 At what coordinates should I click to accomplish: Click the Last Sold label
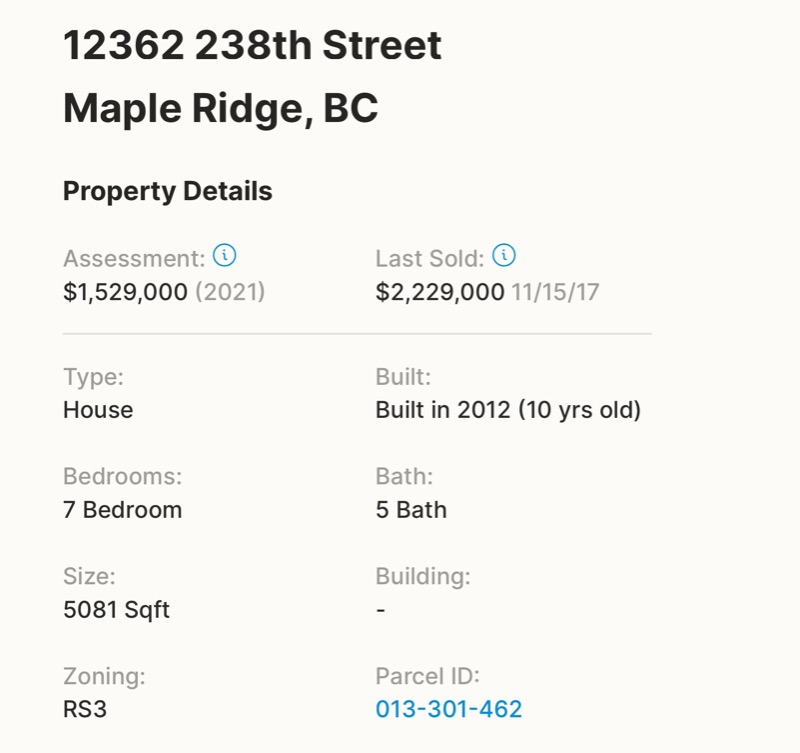tap(429, 258)
